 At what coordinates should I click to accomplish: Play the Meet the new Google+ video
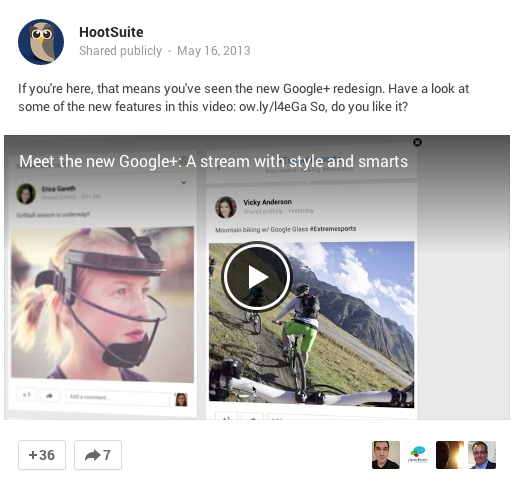pyautogui.click(x=256, y=277)
